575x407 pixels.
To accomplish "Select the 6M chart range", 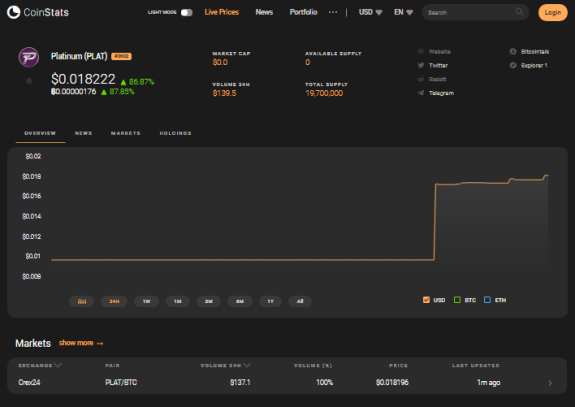I will click(x=240, y=301).
